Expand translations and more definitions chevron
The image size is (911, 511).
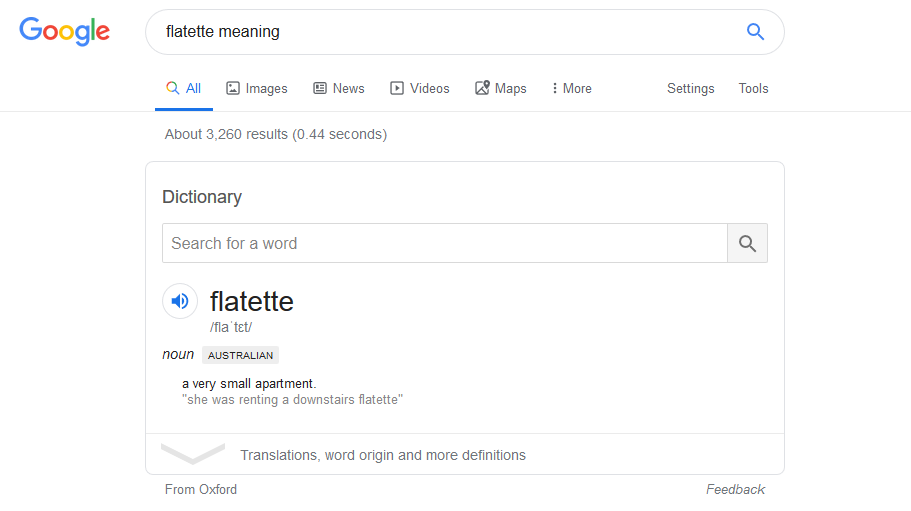pyautogui.click(x=193, y=454)
